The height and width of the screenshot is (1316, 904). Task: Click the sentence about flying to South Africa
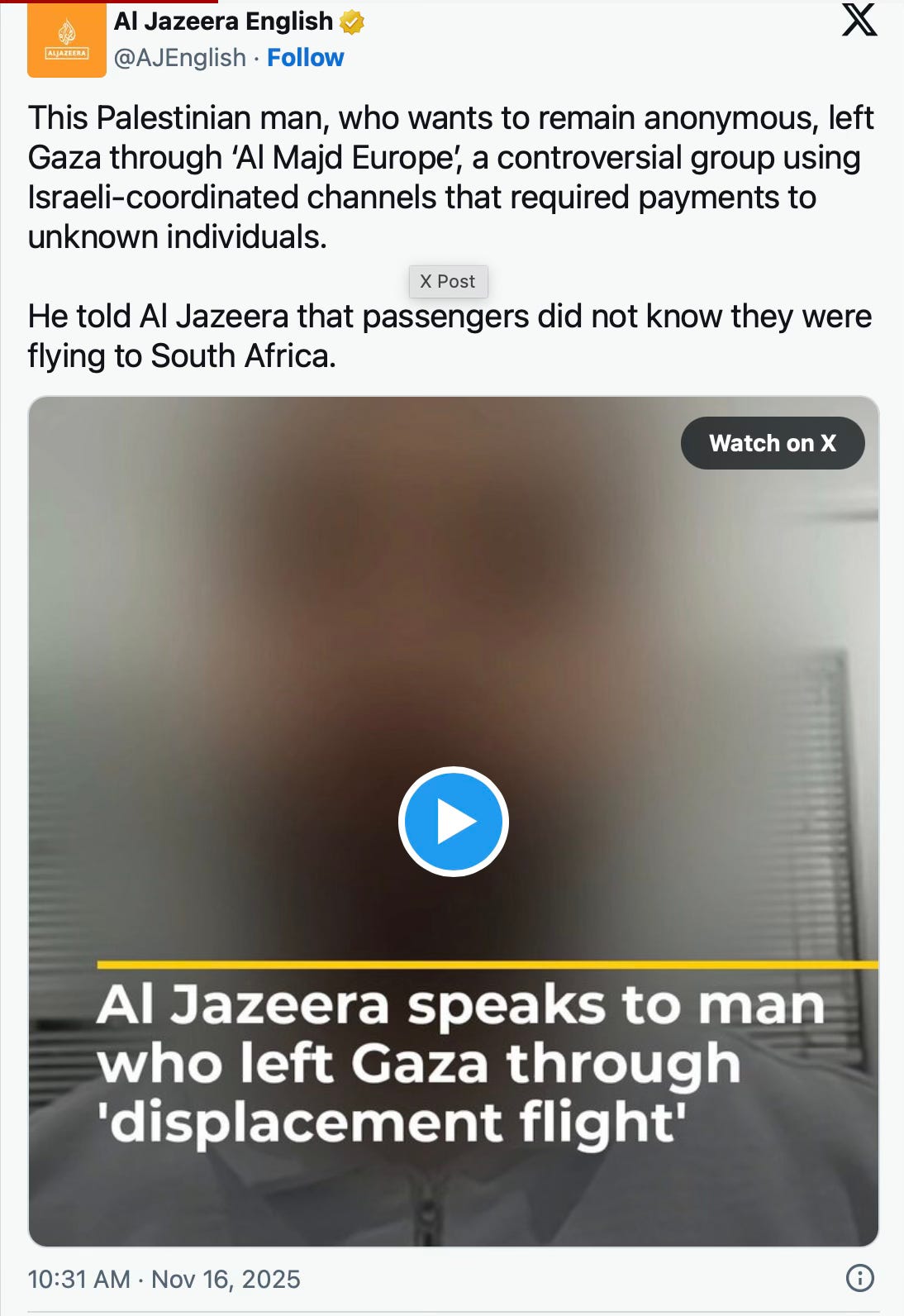[x=450, y=336]
